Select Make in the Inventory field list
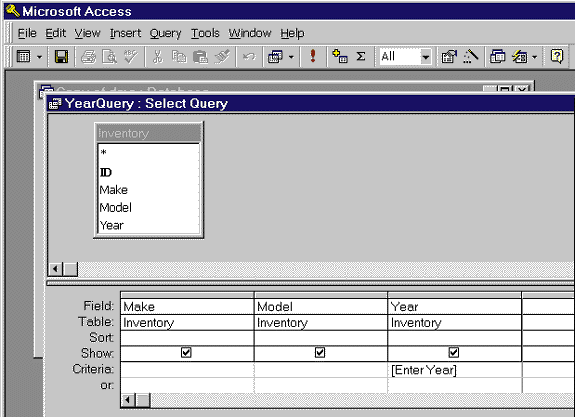The height and width of the screenshot is (417, 575). (x=149, y=190)
